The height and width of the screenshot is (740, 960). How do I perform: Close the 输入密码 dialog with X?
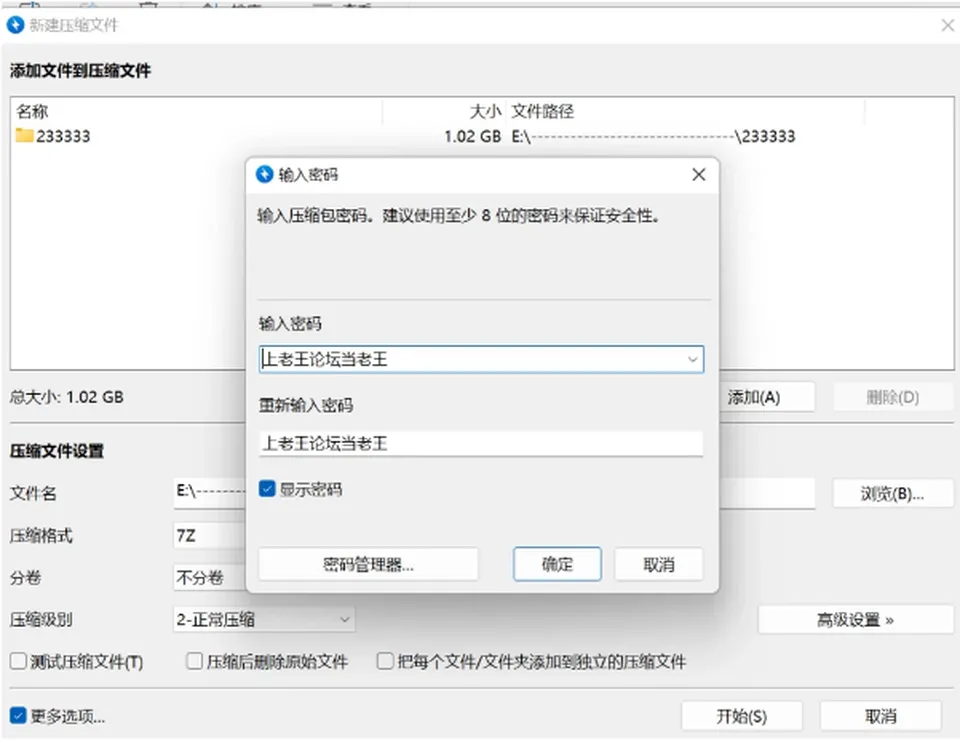point(699,174)
